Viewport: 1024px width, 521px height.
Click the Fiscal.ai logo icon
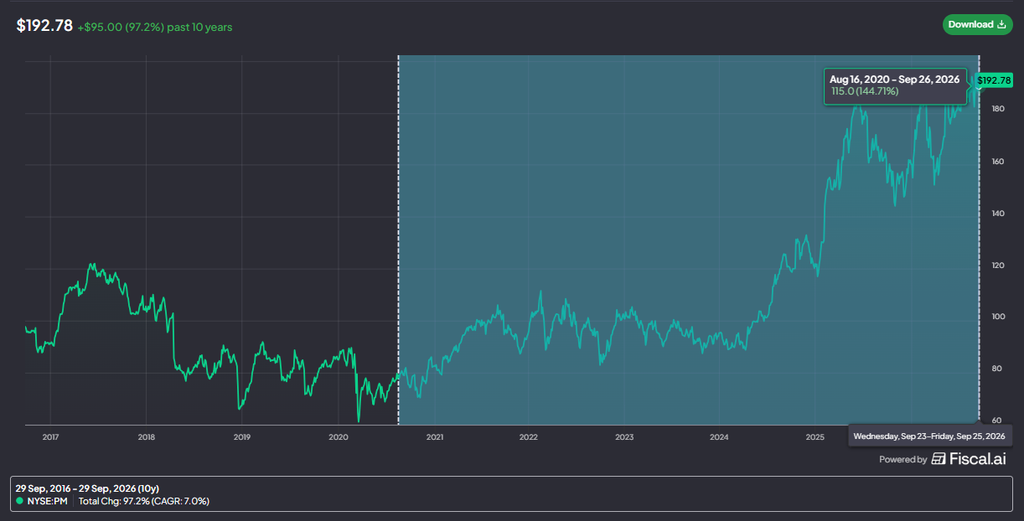[x=938, y=459]
